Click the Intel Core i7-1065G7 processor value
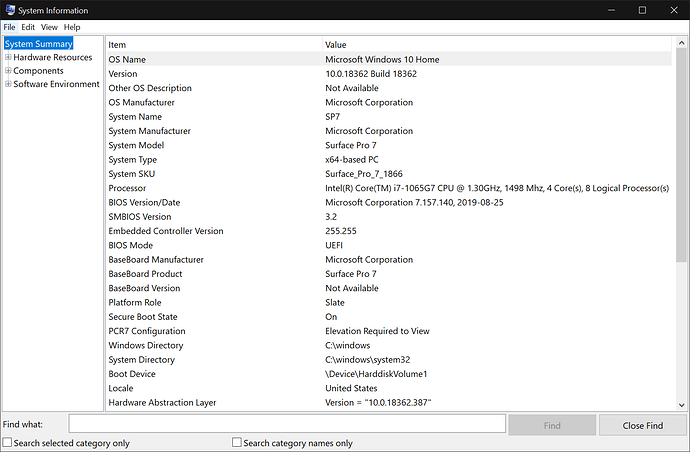Image resolution: width=690 pixels, height=452 pixels. pyautogui.click(x=497, y=188)
